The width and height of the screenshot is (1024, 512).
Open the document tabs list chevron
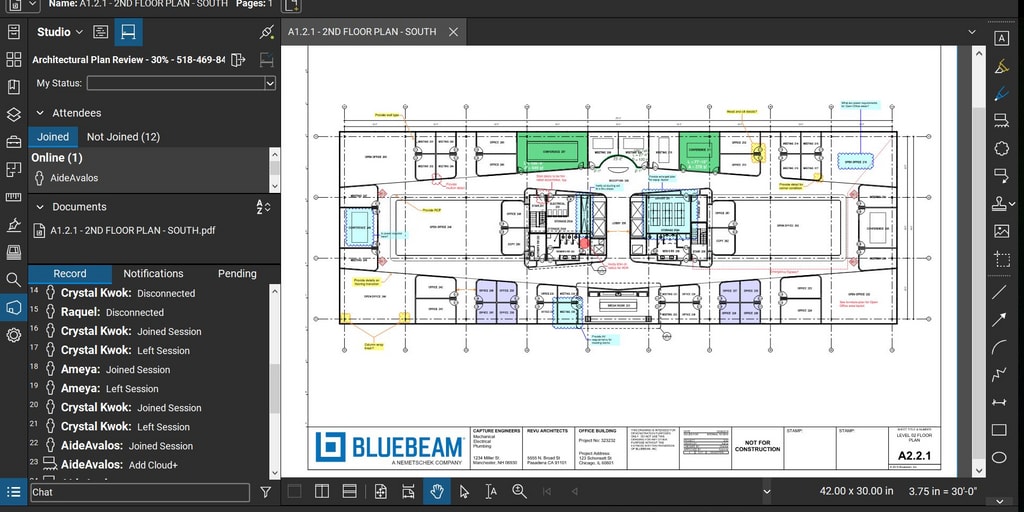[x=972, y=32]
